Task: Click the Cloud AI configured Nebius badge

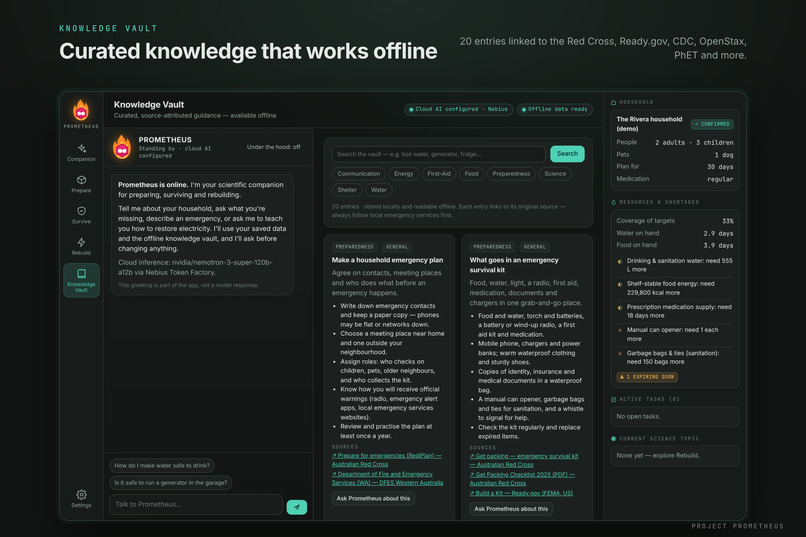Action: [458, 109]
